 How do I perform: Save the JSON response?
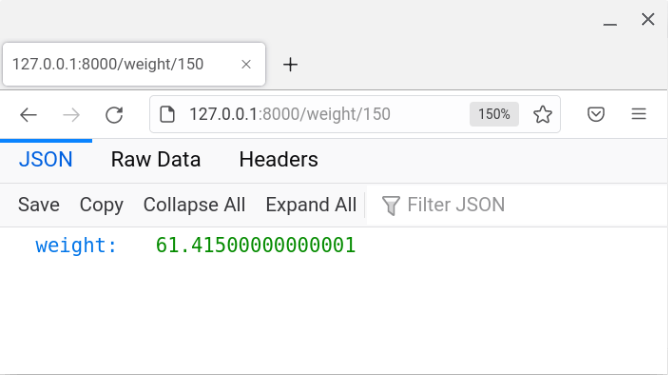[x=39, y=205]
